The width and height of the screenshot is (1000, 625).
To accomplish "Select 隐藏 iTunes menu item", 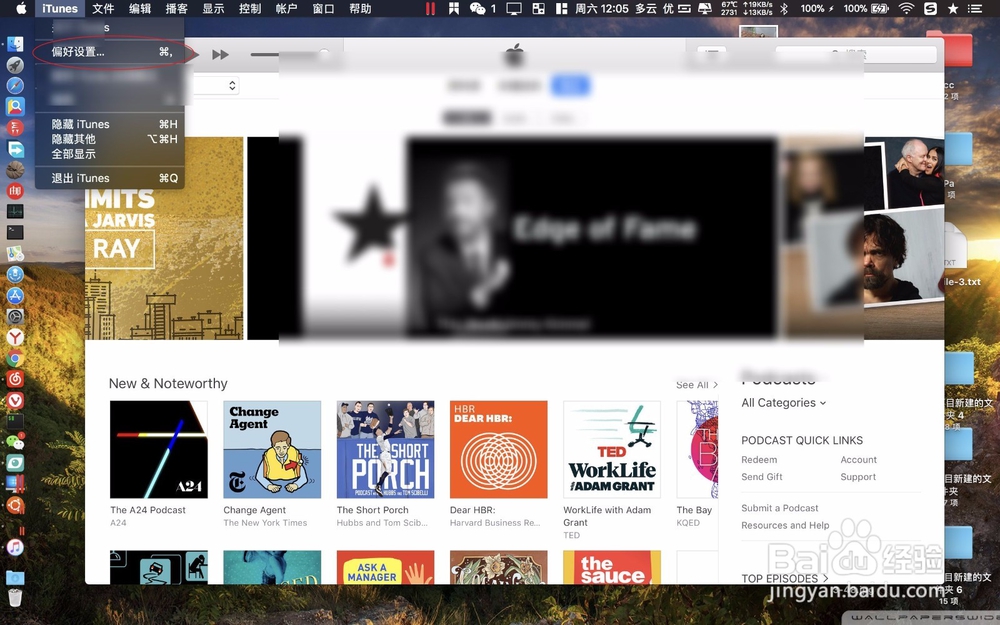I will click(x=110, y=124).
